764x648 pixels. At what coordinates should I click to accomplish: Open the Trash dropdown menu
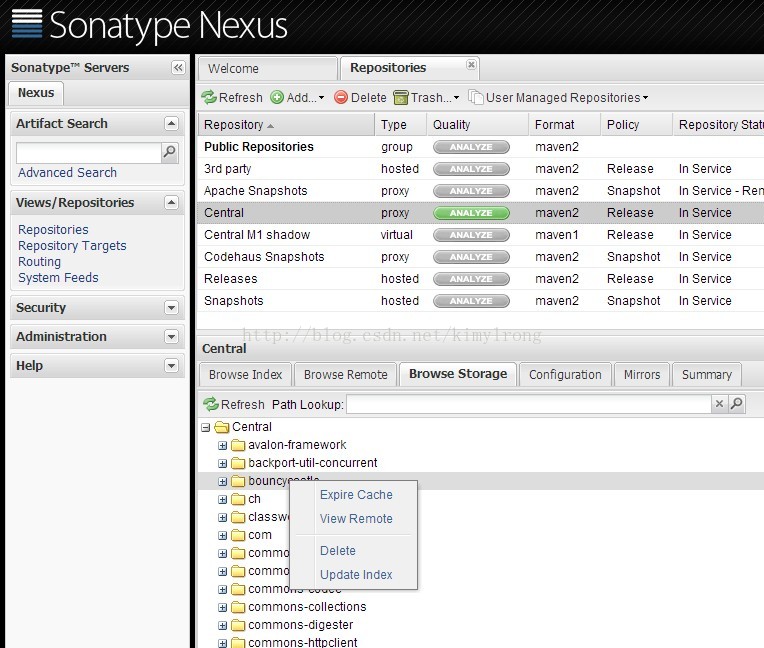coord(426,97)
